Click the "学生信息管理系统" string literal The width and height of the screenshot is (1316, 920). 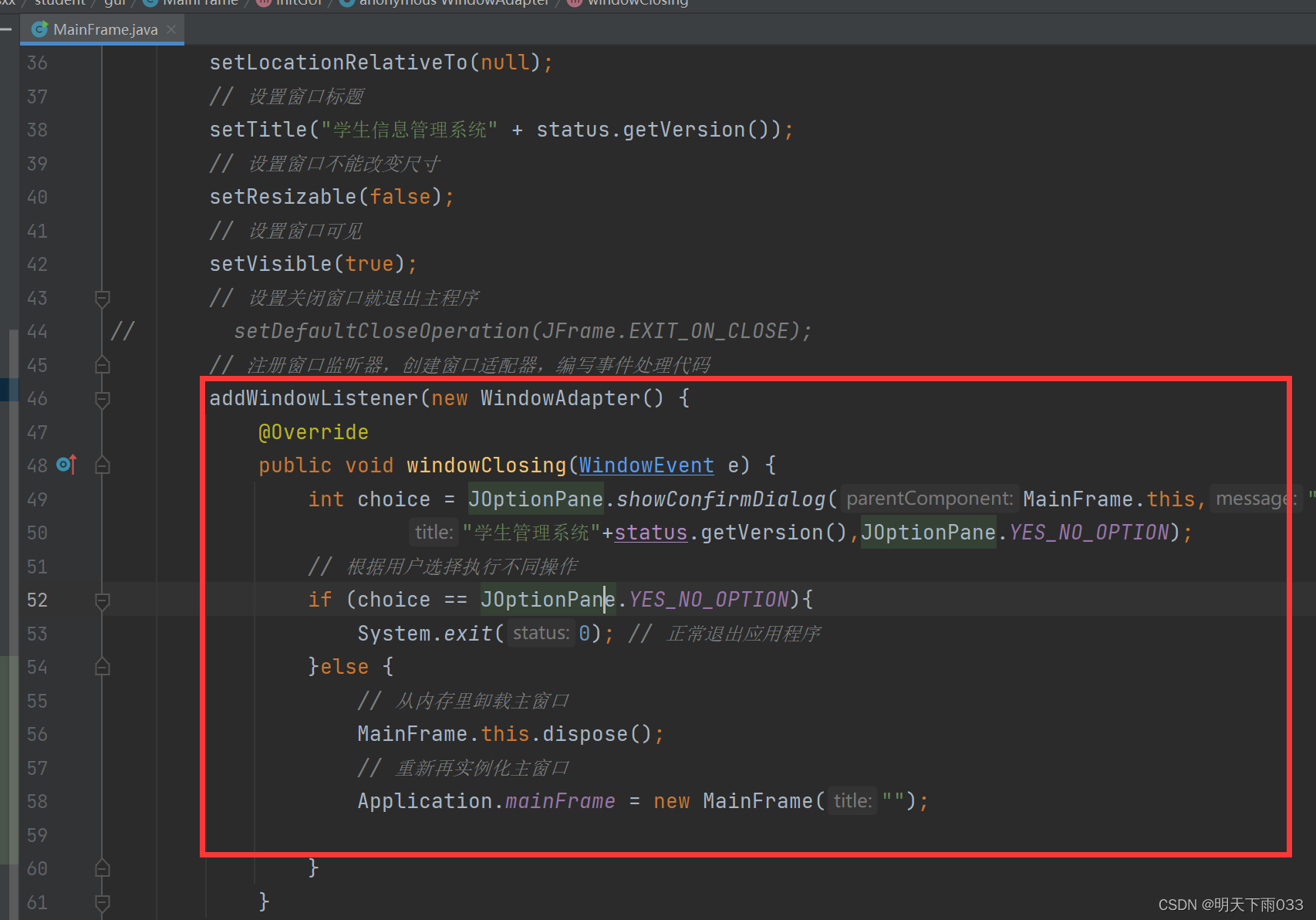click(x=409, y=130)
